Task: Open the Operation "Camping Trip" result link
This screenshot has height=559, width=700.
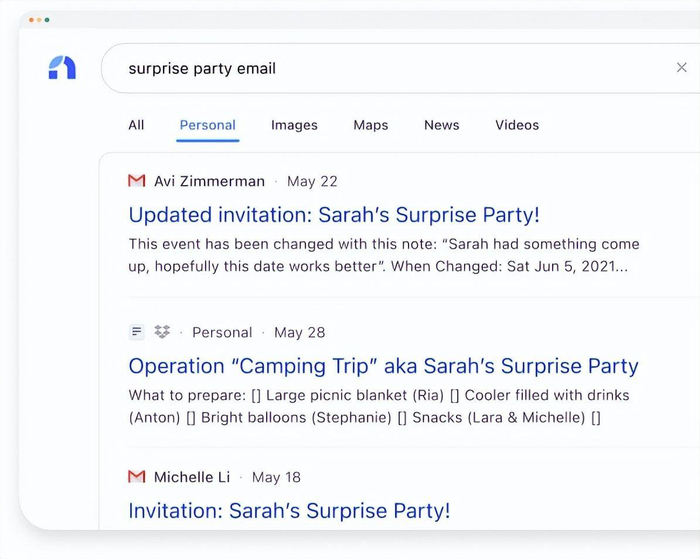Action: point(383,366)
